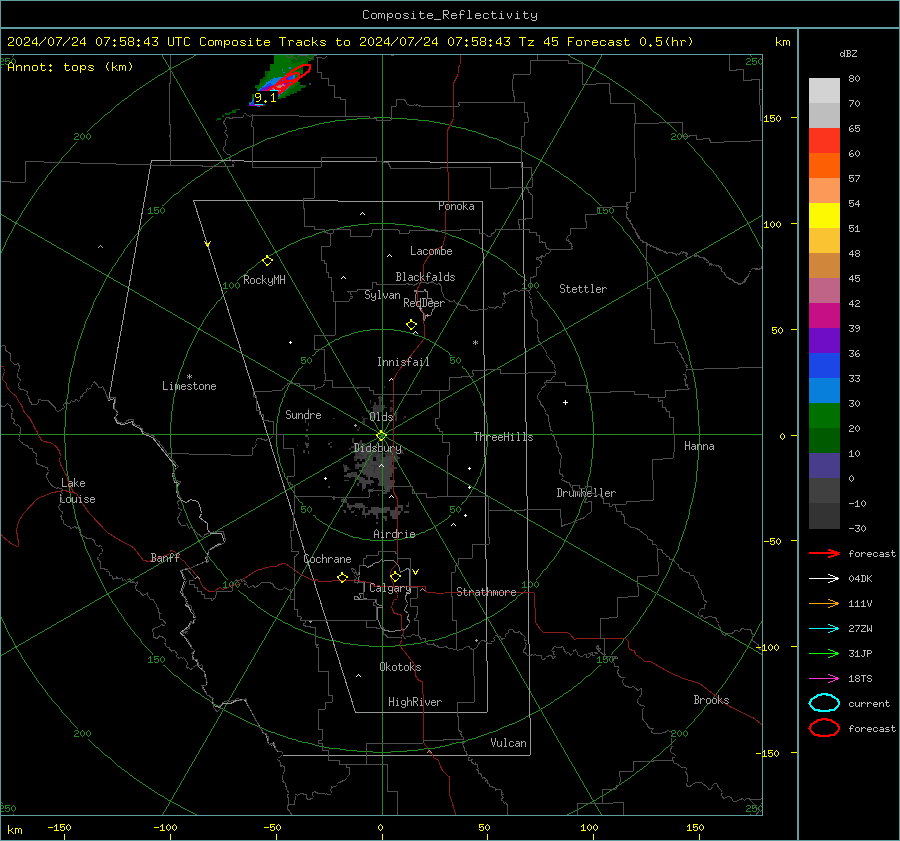Click the Drumheller label

pyautogui.click(x=586, y=493)
